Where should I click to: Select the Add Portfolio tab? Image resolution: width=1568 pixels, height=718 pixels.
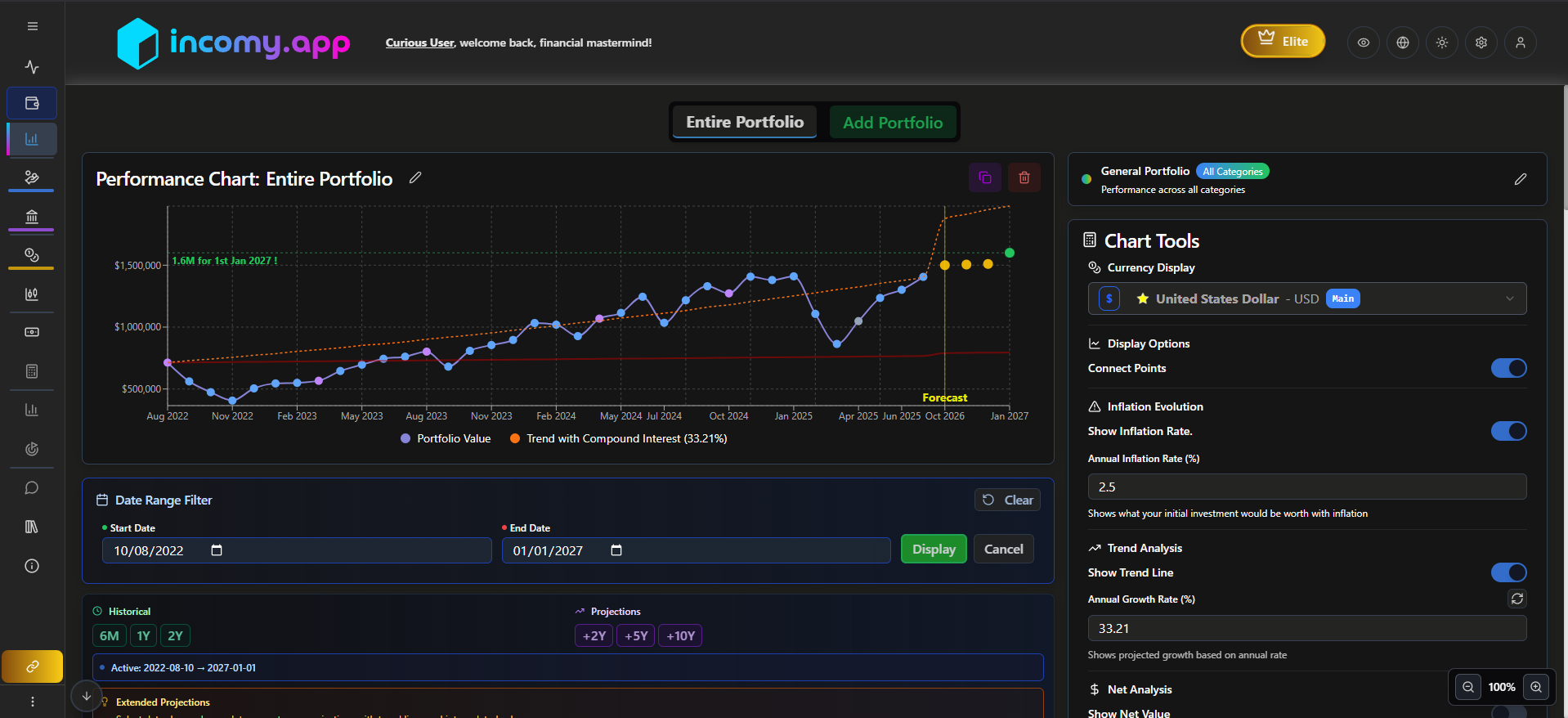click(893, 123)
